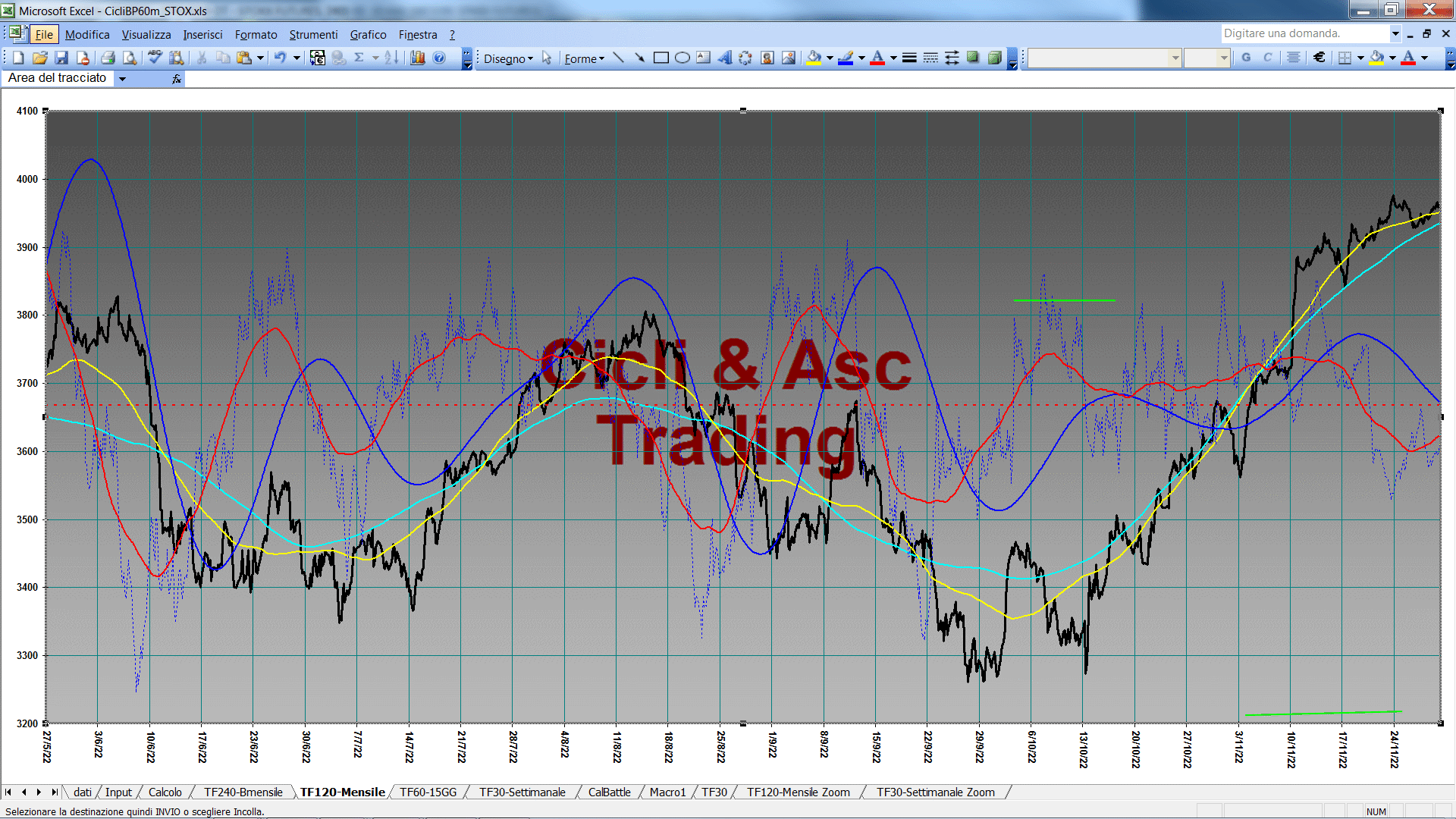Select the Text Box tool
The height and width of the screenshot is (819, 1456).
click(704, 58)
